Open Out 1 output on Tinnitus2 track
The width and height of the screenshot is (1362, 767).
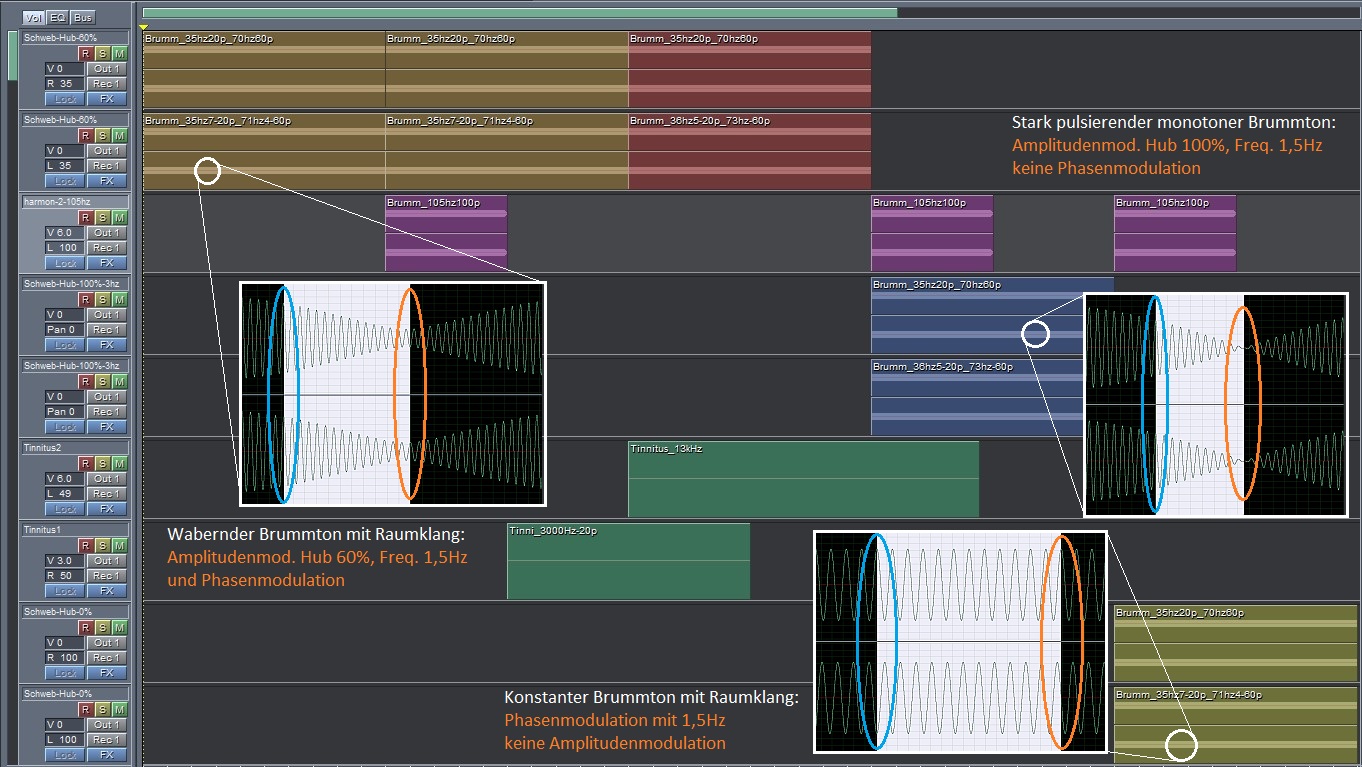coord(106,479)
